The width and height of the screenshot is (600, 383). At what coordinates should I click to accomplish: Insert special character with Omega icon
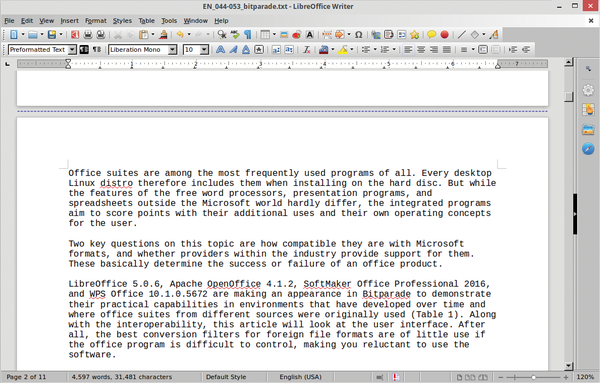(359, 35)
